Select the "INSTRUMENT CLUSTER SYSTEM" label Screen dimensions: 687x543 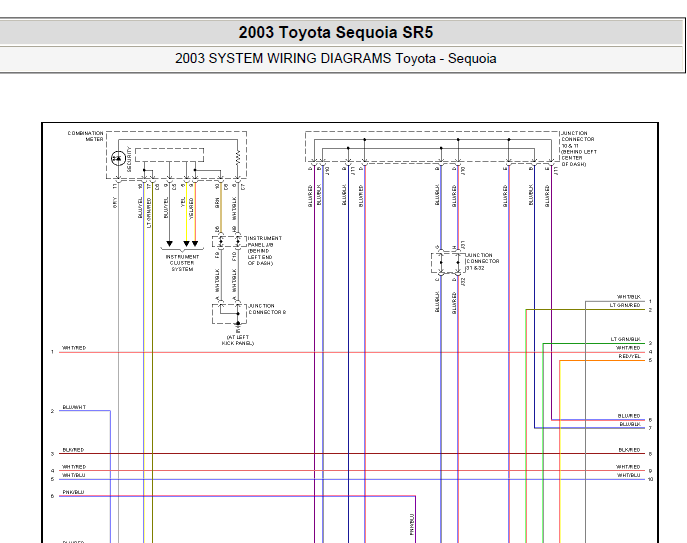(x=182, y=263)
